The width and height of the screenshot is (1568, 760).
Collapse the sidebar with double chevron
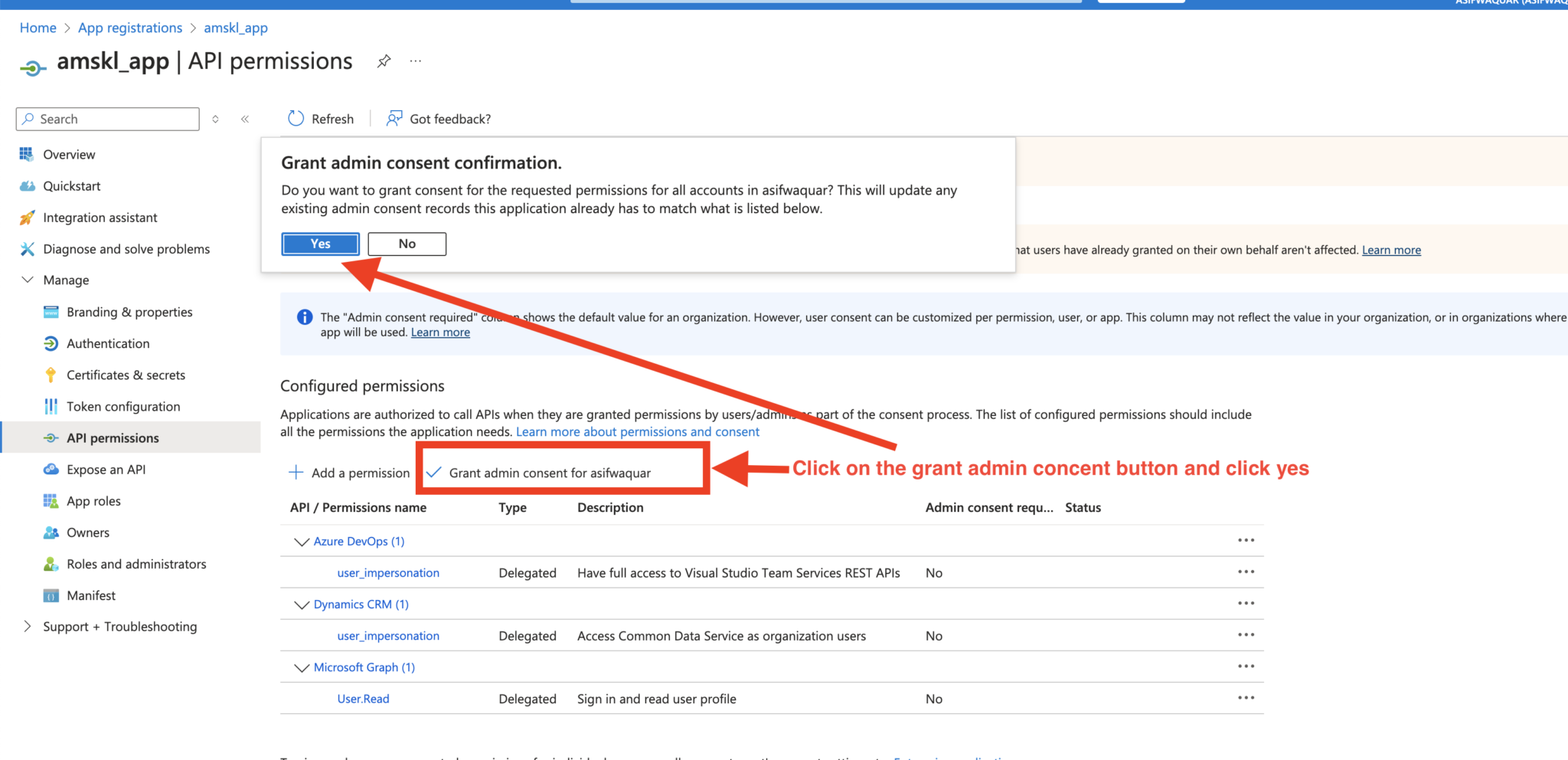point(245,119)
